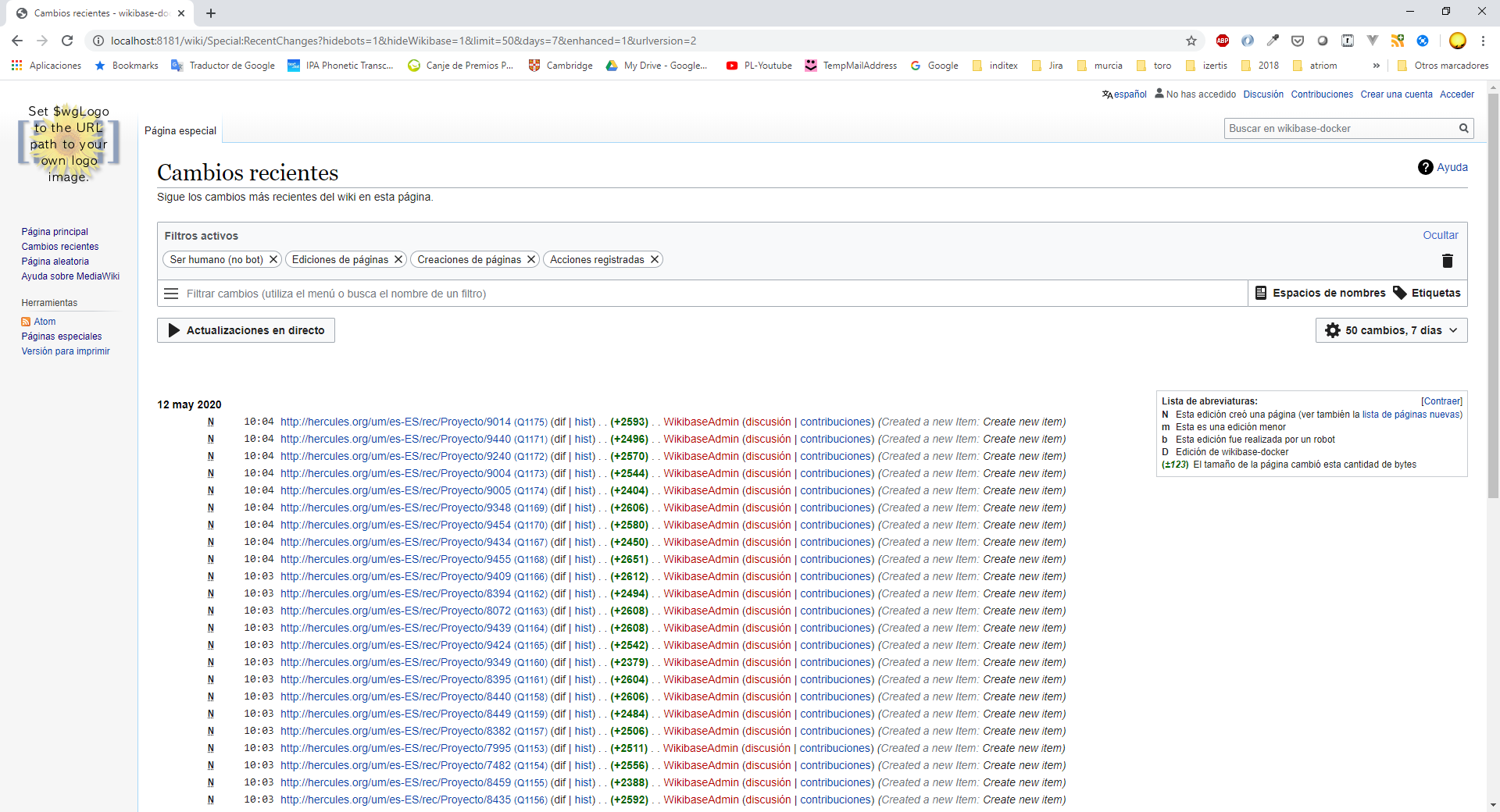Click the Acceder login link

pos(1456,94)
